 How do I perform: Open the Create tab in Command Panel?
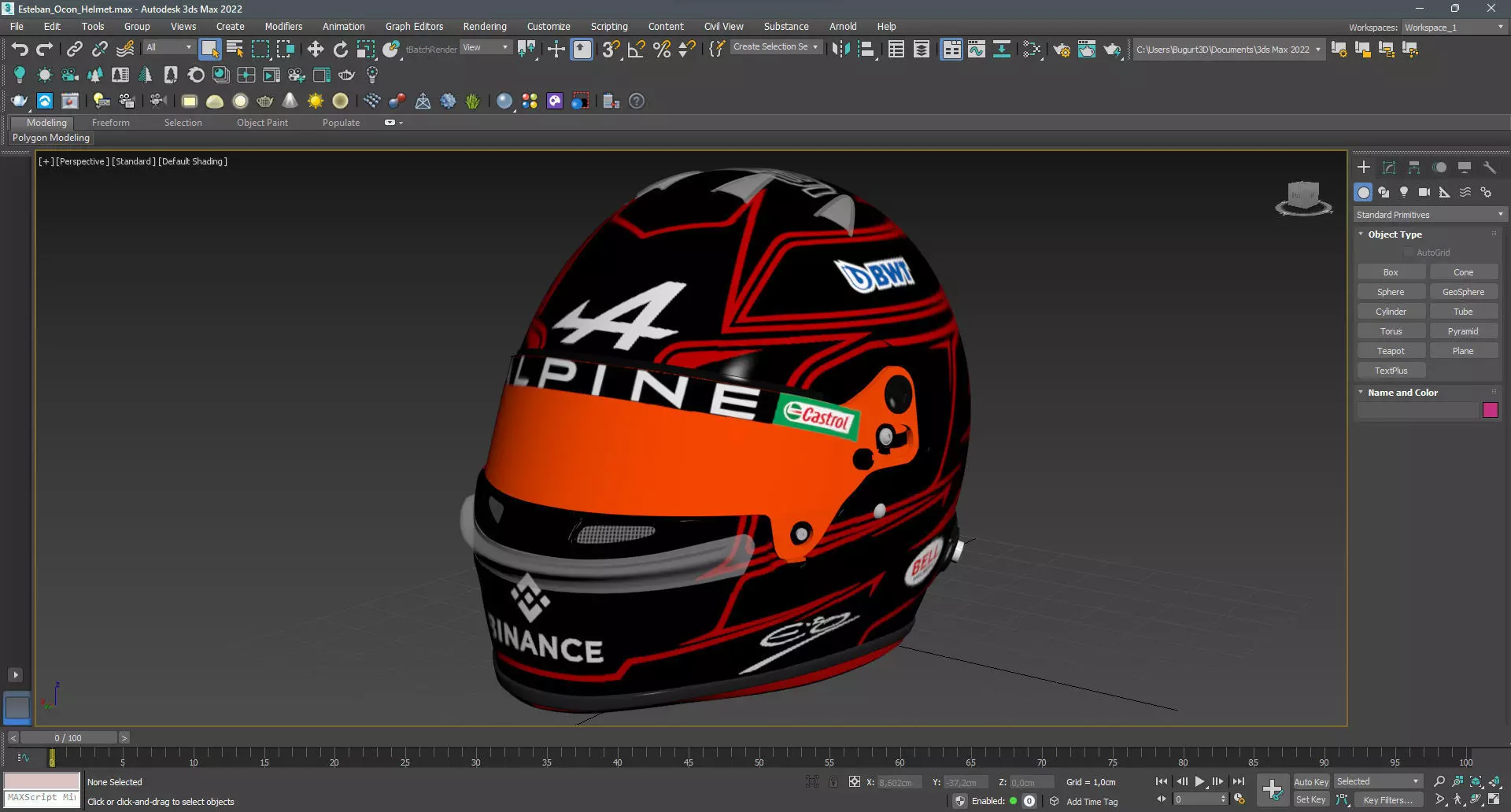click(x=1364, y=168)
